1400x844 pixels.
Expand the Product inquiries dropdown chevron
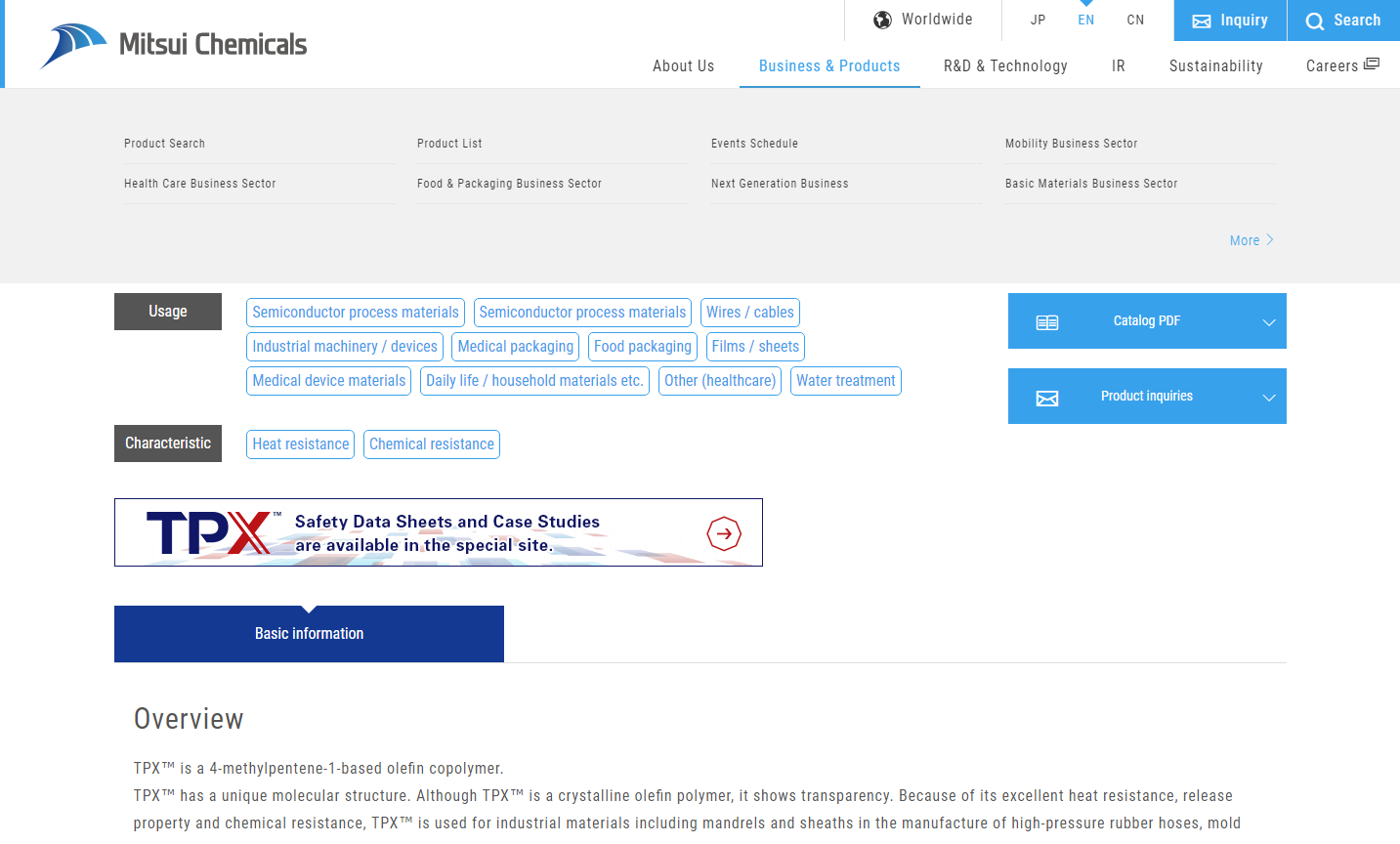point(1268,398)
